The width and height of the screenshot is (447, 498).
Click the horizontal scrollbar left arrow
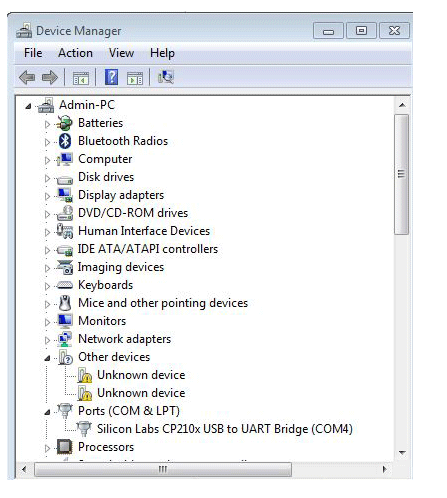(x=24, y=469)
